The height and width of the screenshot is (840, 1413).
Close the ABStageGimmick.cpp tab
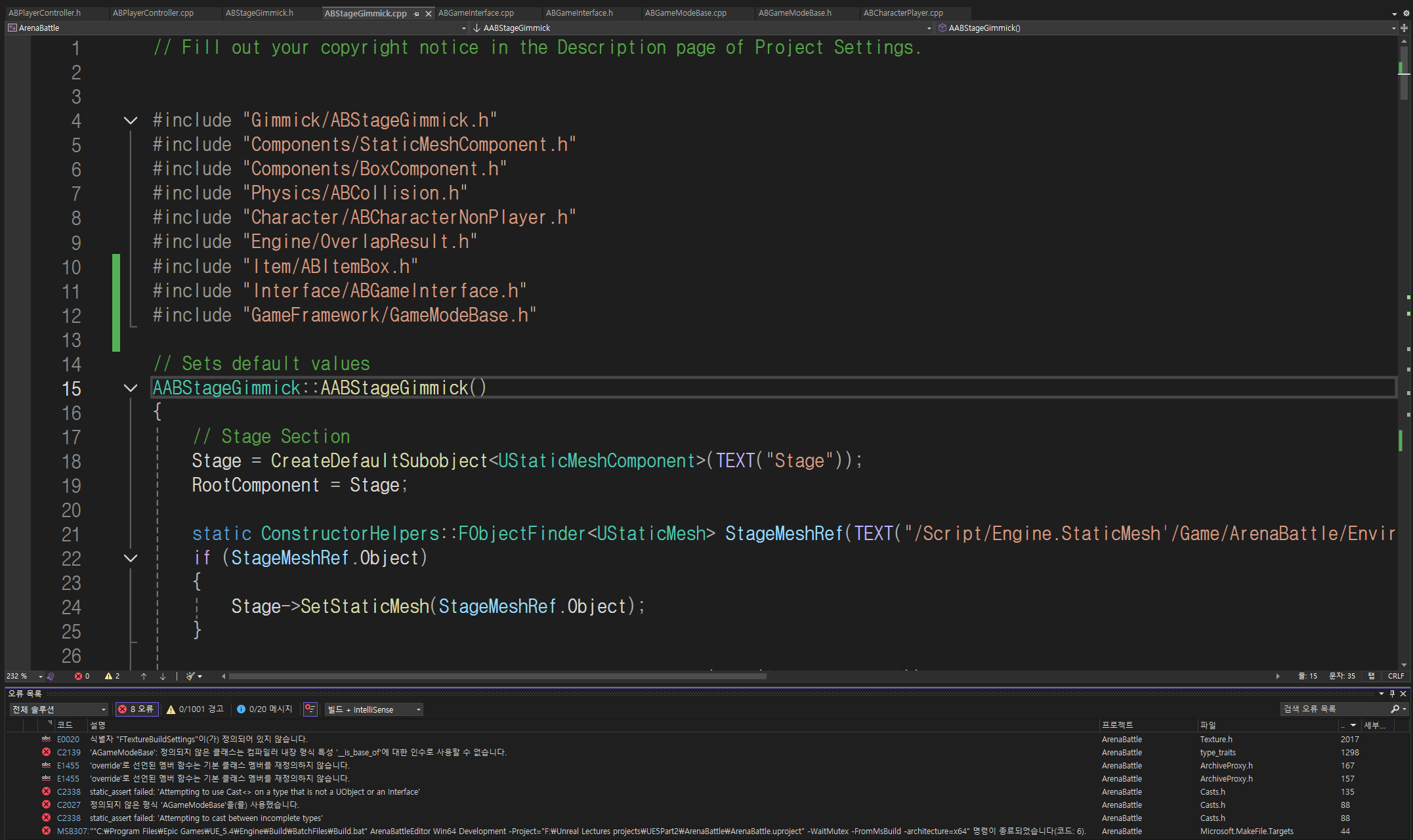[x=429, y=14]
